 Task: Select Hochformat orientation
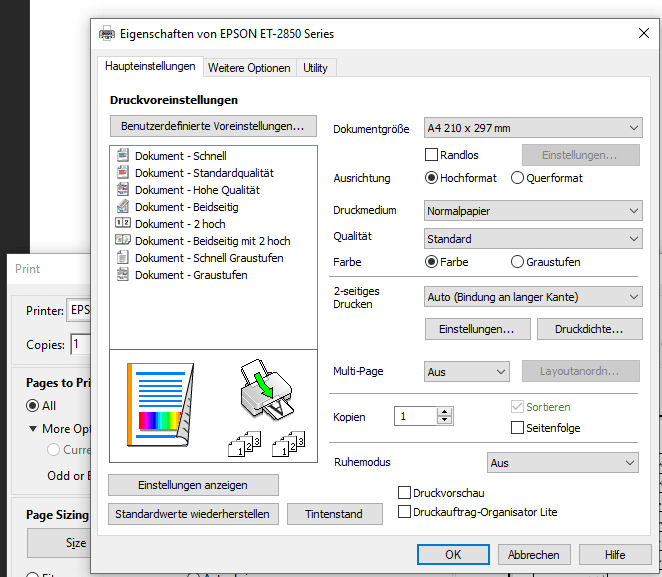coord(431,178)
